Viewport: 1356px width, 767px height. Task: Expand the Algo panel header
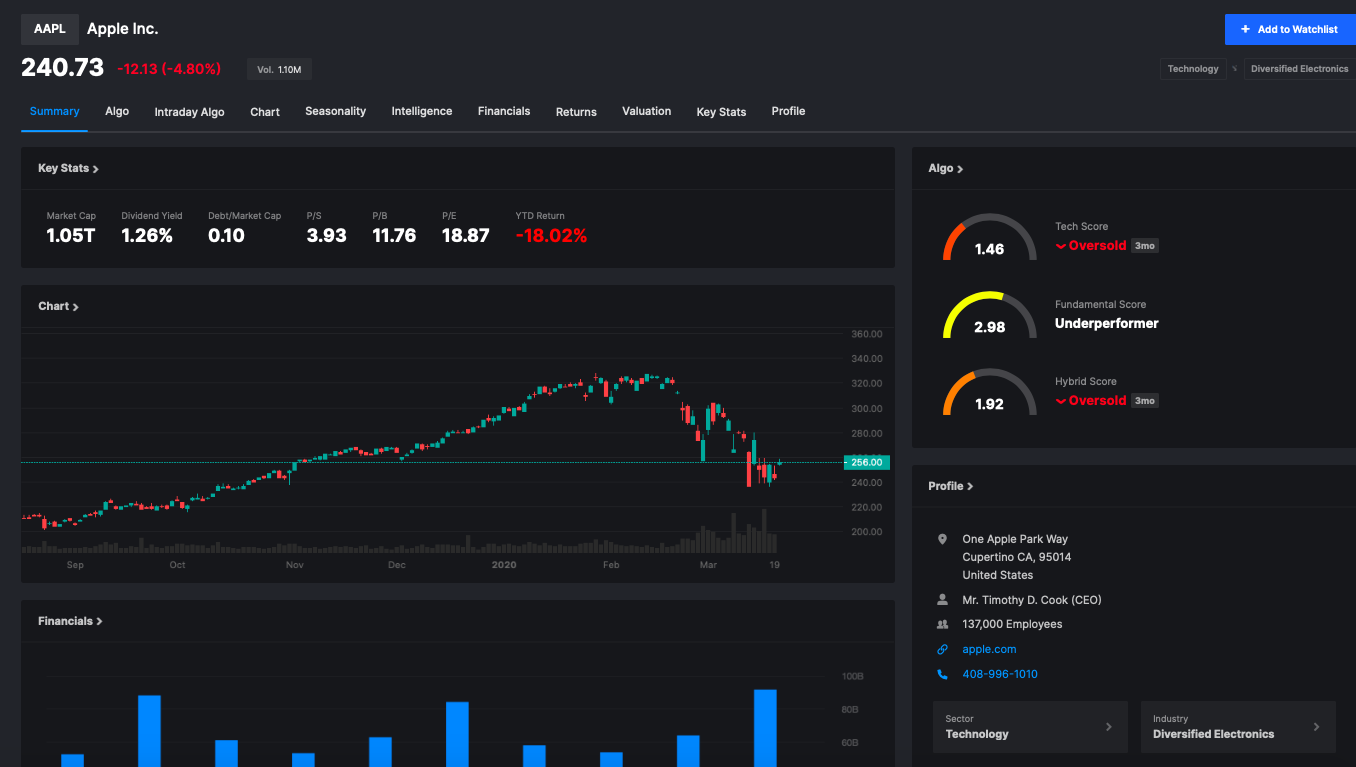point(945,168)
